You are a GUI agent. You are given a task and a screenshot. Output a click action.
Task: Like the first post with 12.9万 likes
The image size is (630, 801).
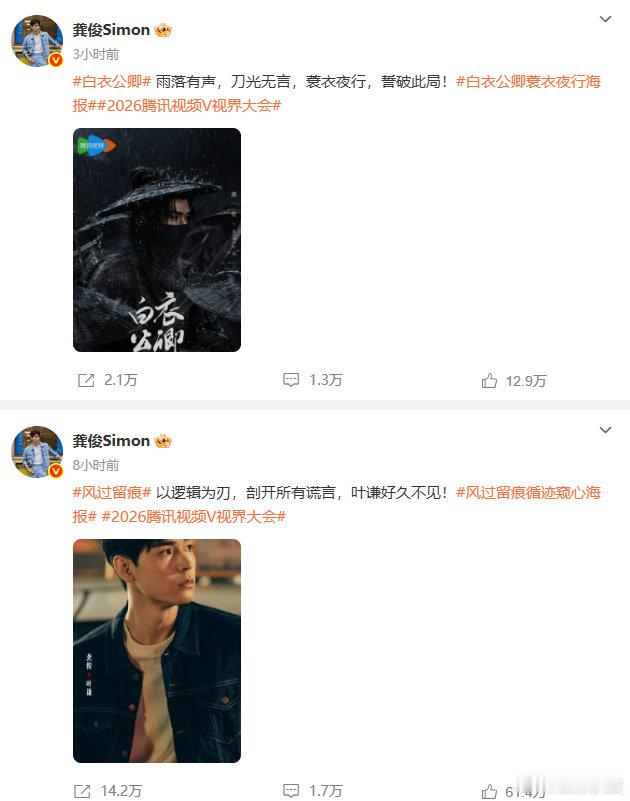coord(489,381)
